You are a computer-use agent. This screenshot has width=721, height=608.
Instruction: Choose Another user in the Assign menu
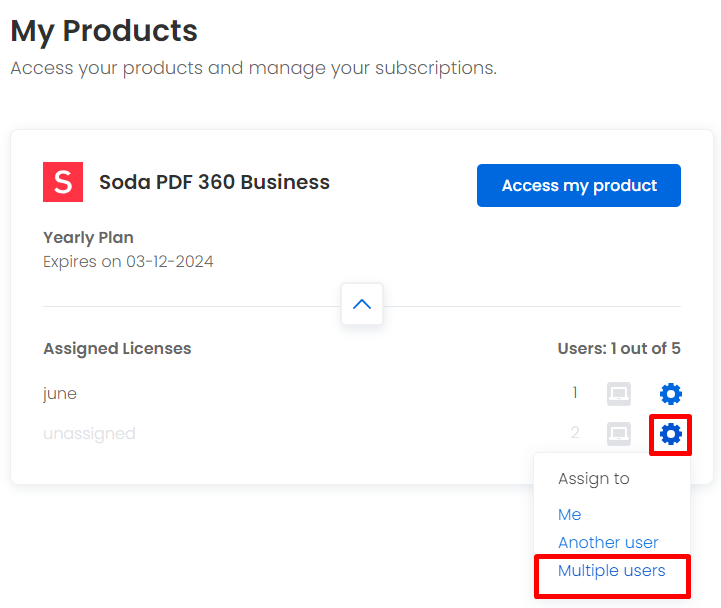[608, 542]
